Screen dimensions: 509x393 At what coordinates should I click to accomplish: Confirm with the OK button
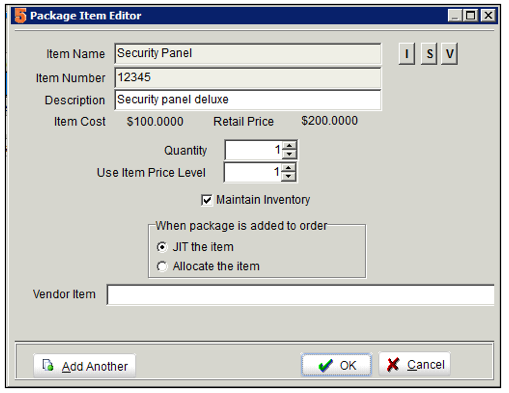tap(337, 365)
